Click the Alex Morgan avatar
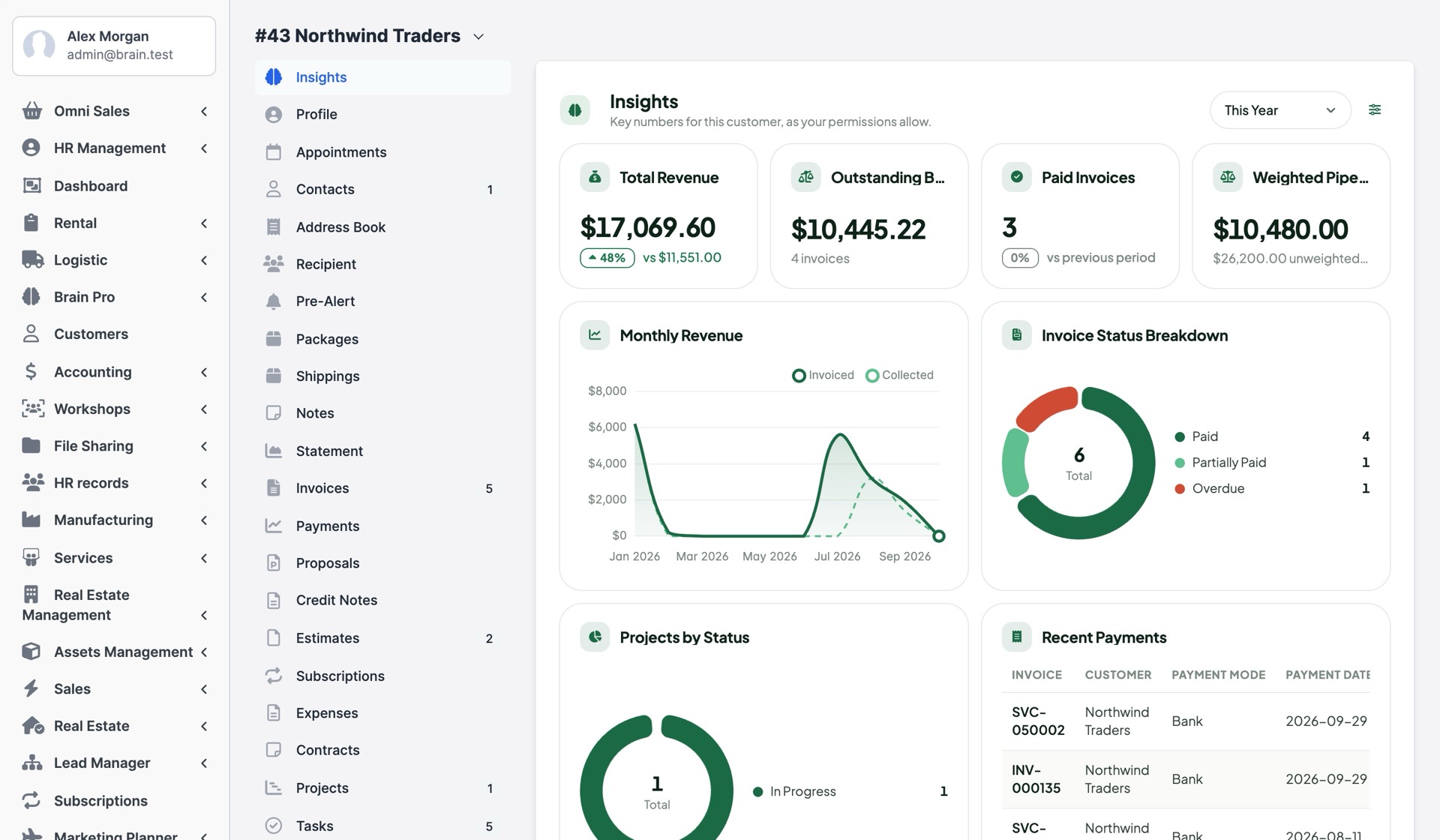Image resolution: width=1440 pixels, height=840 pixels. point(39,45)
